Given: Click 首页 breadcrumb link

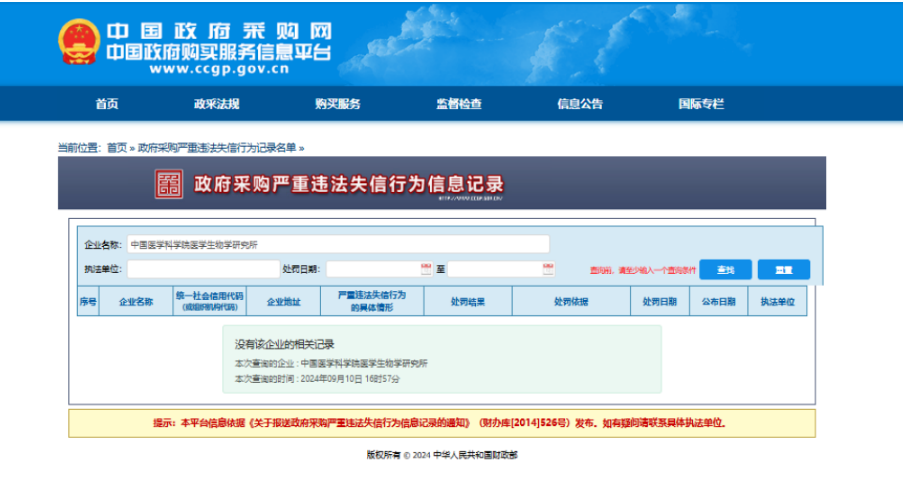Looking at the screenshot, I should coord(117,148).
